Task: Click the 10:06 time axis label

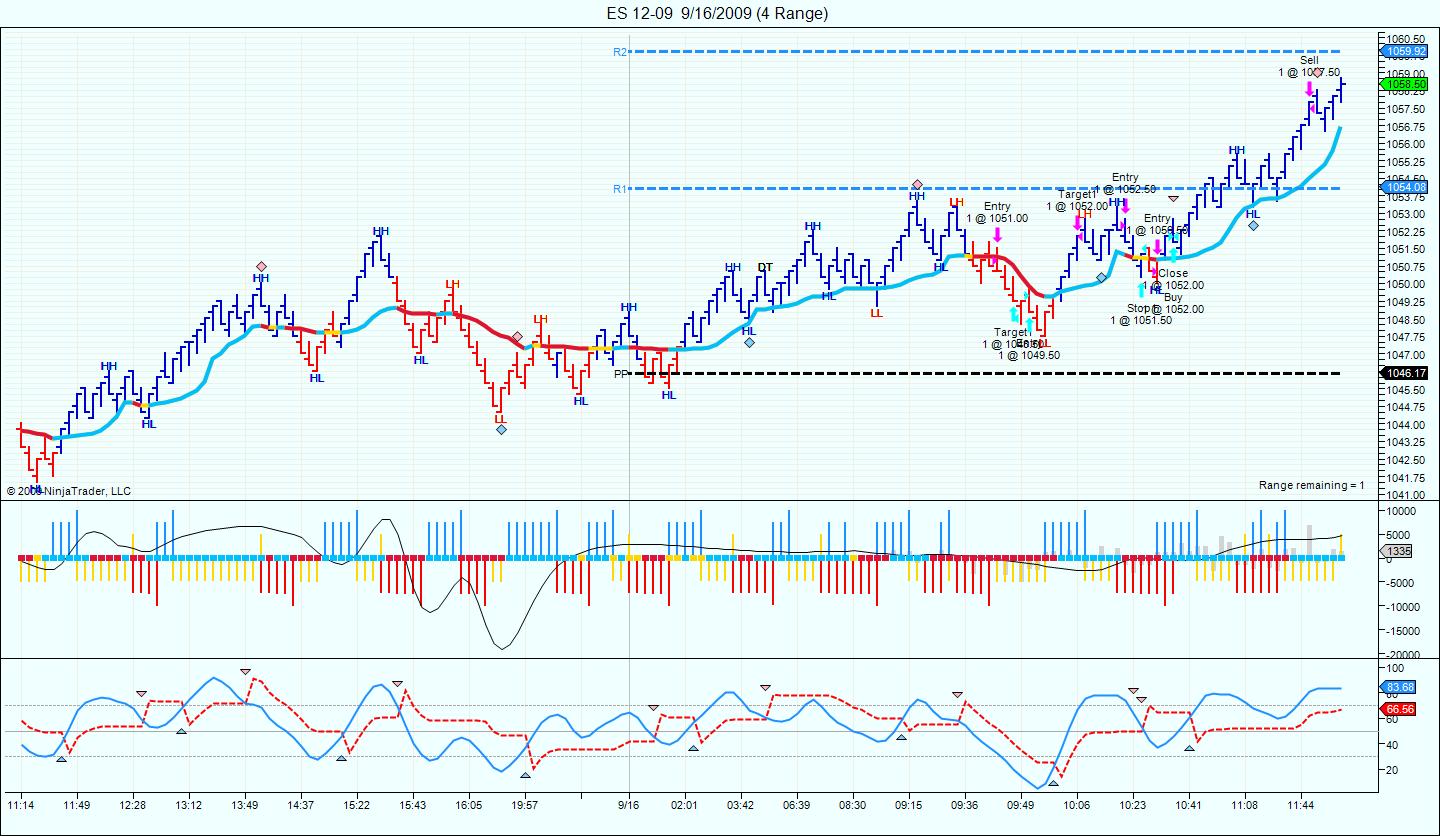Action: [1077, 804]
